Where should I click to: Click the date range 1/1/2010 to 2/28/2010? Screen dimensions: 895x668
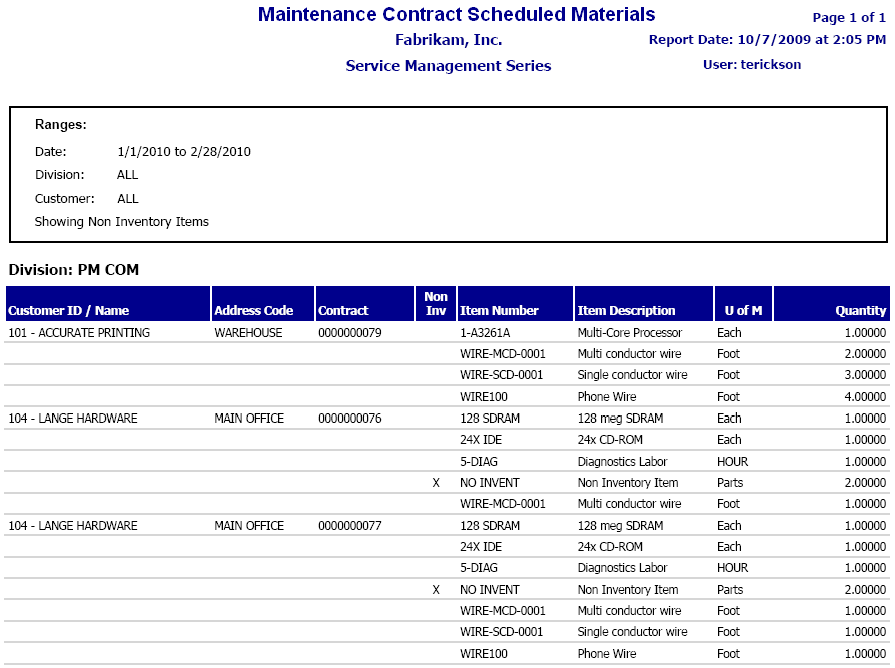point(184,152)
